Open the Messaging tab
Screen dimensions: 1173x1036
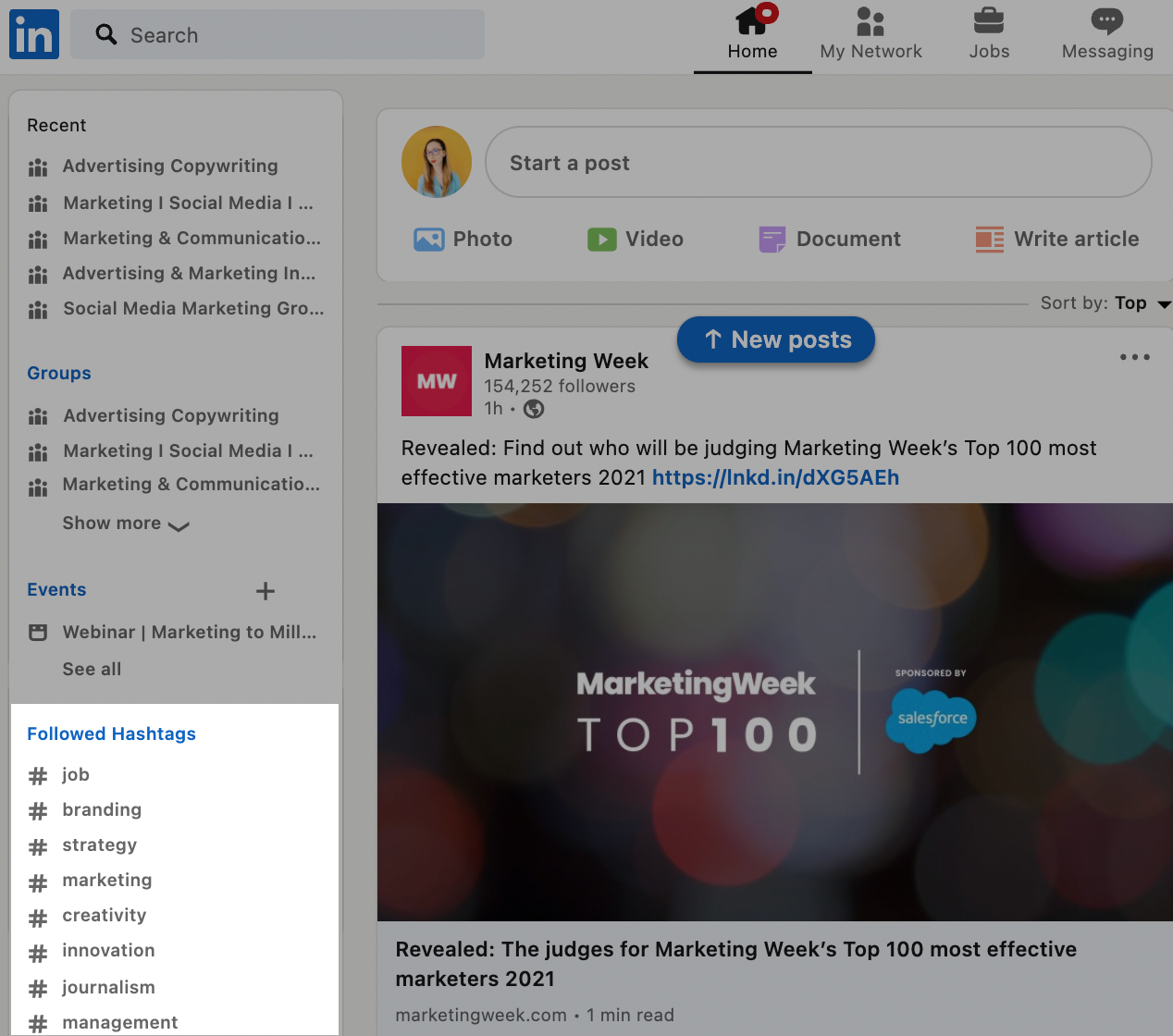(x=1107, y=35)
